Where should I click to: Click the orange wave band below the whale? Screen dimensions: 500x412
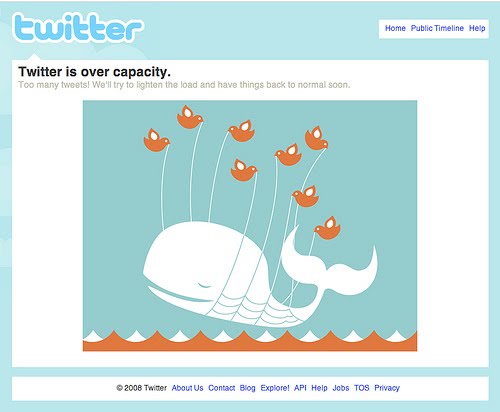[250, 342]
